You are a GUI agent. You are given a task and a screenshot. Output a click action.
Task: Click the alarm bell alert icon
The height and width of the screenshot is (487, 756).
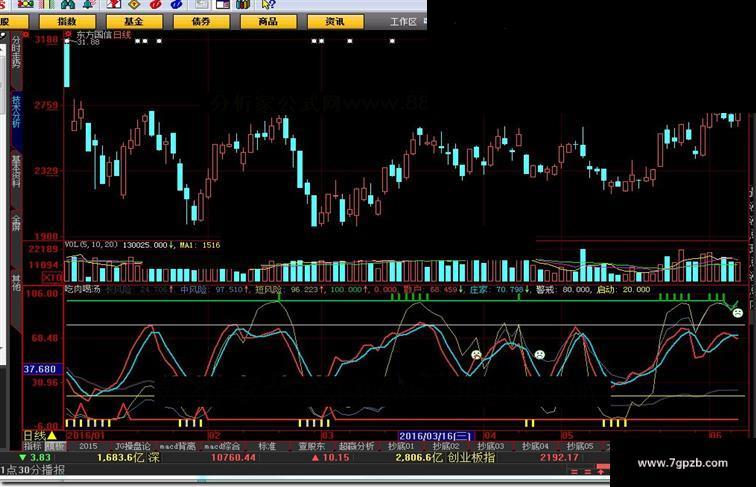click(89, 4)
